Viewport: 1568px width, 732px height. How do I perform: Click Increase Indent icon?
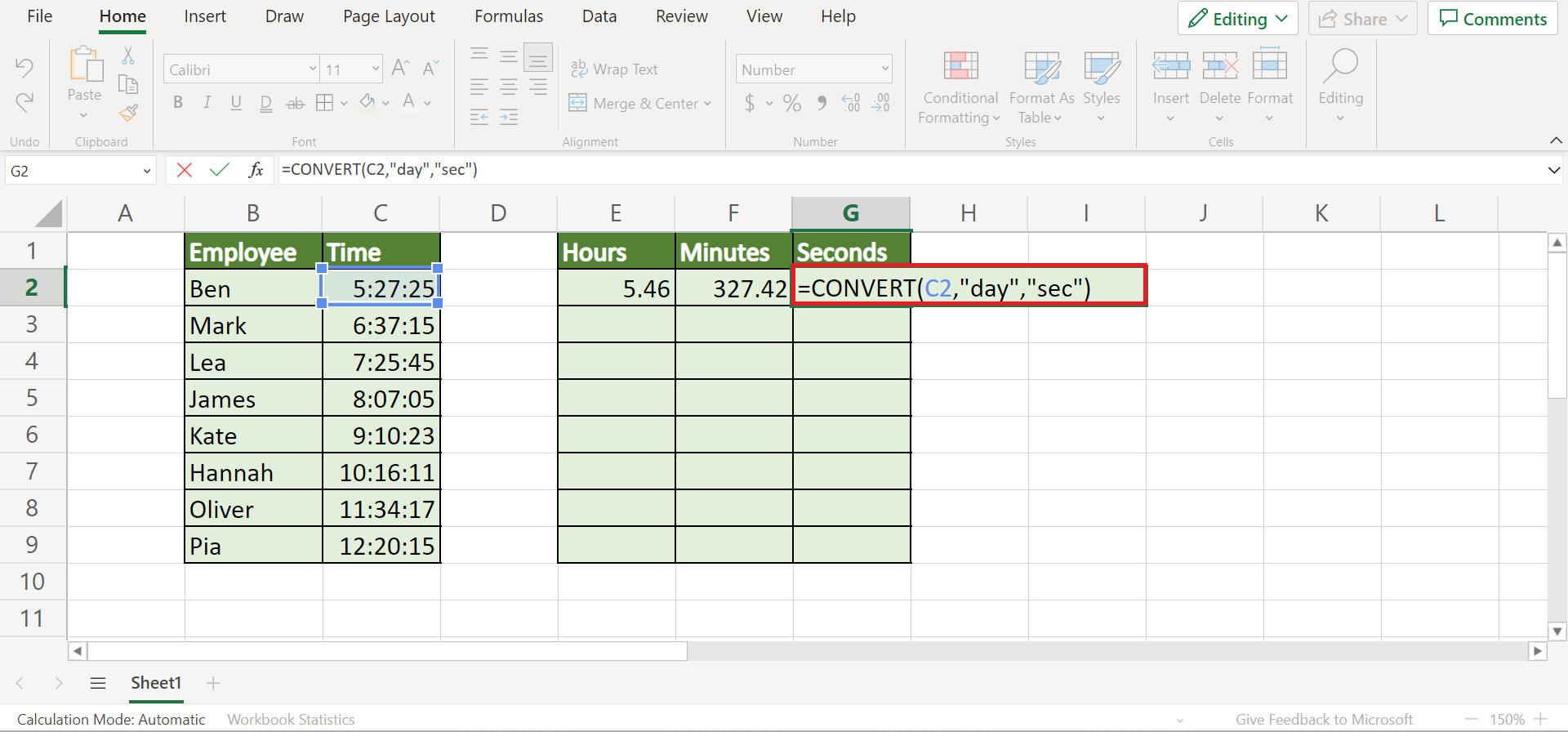pos(509,117)
